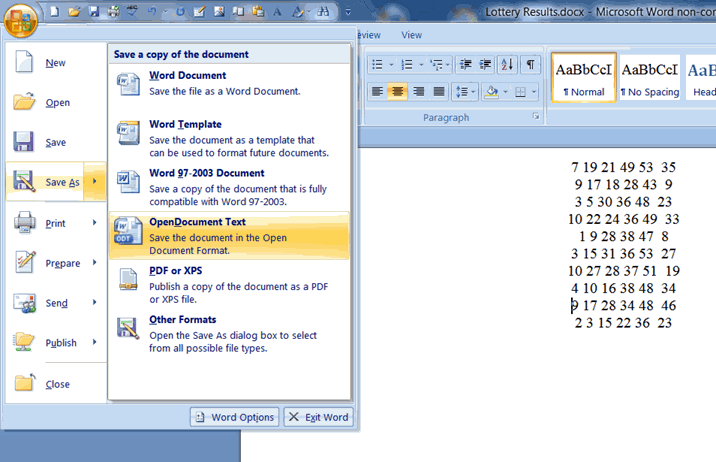Click the Sort A-Z icon
Screen dimensions: 716x462
coord(507,64)
